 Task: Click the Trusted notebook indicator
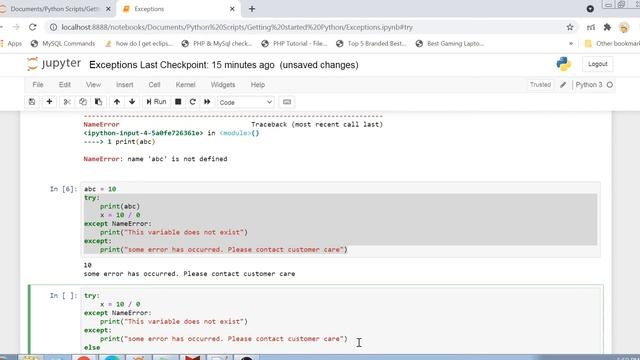click(540, 85)
